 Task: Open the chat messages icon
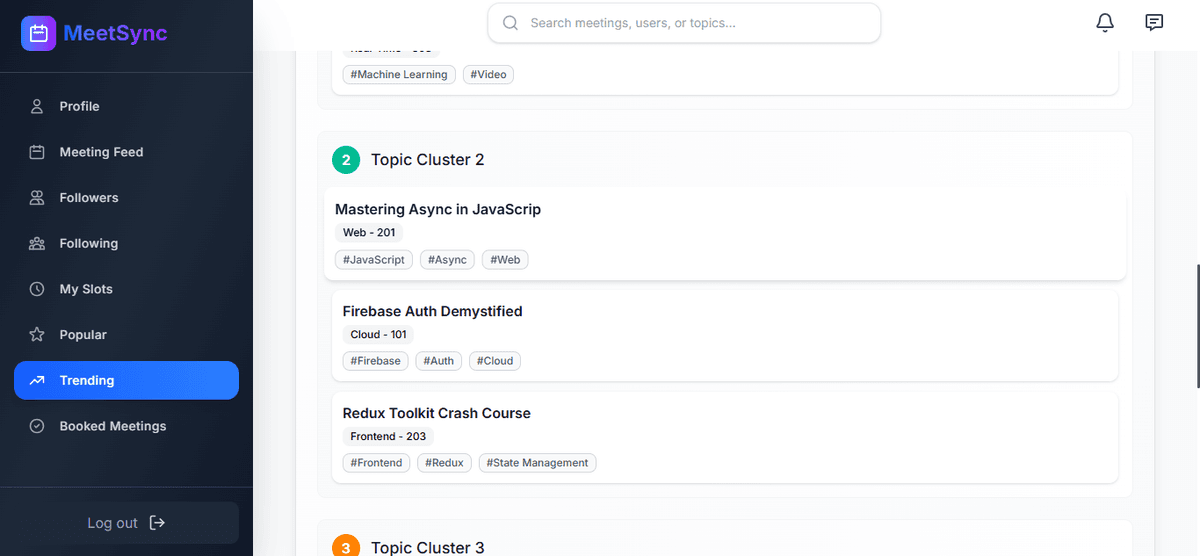(x=1154, y=22)
